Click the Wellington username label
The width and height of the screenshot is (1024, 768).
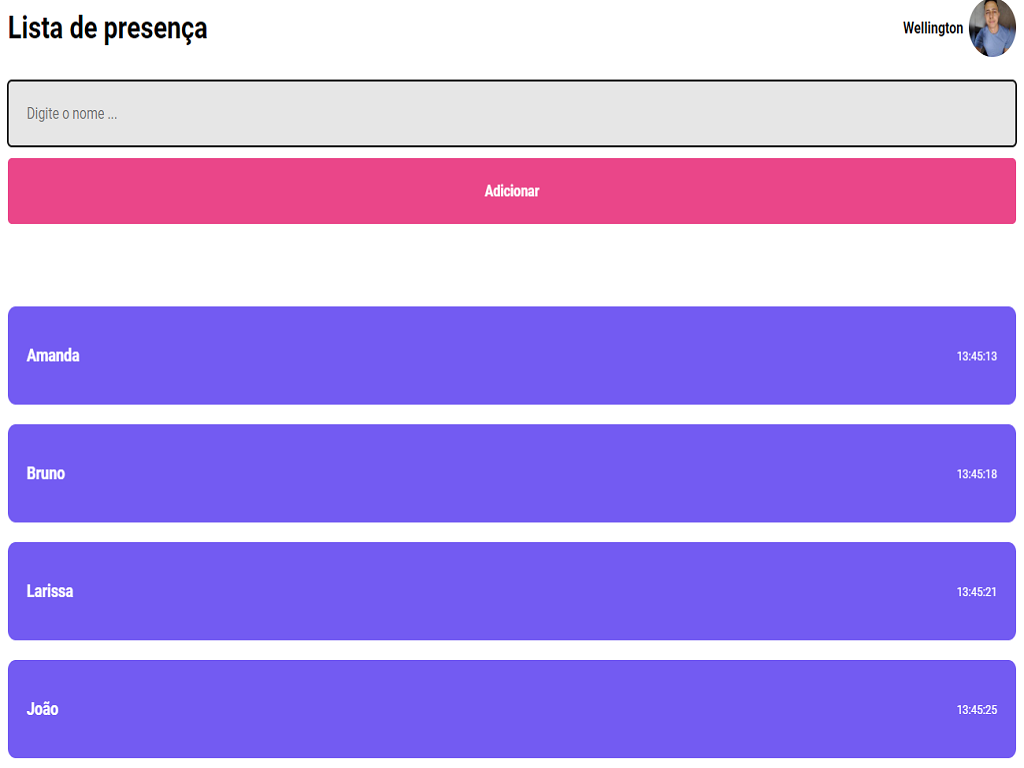933,28
